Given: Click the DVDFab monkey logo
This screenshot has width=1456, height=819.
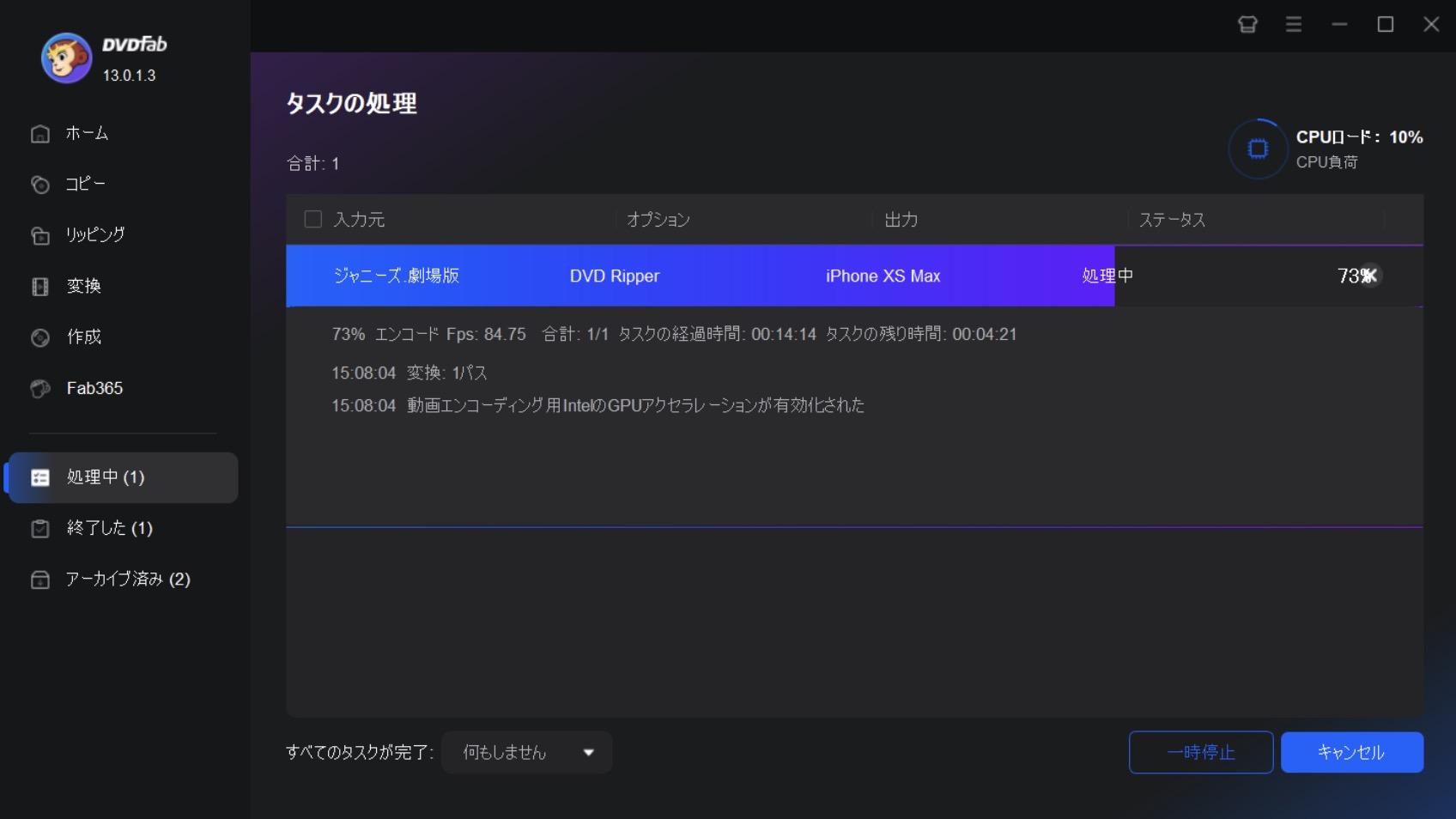Looking at the screenshot, I should (66, 58).
